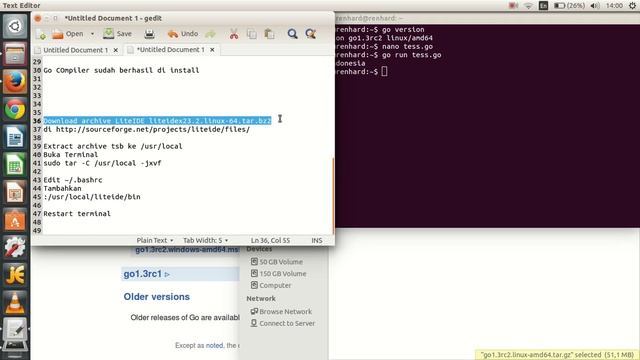Open the sound volume indicator
This screenshot has height=360, width=640.
pos(595,6)
